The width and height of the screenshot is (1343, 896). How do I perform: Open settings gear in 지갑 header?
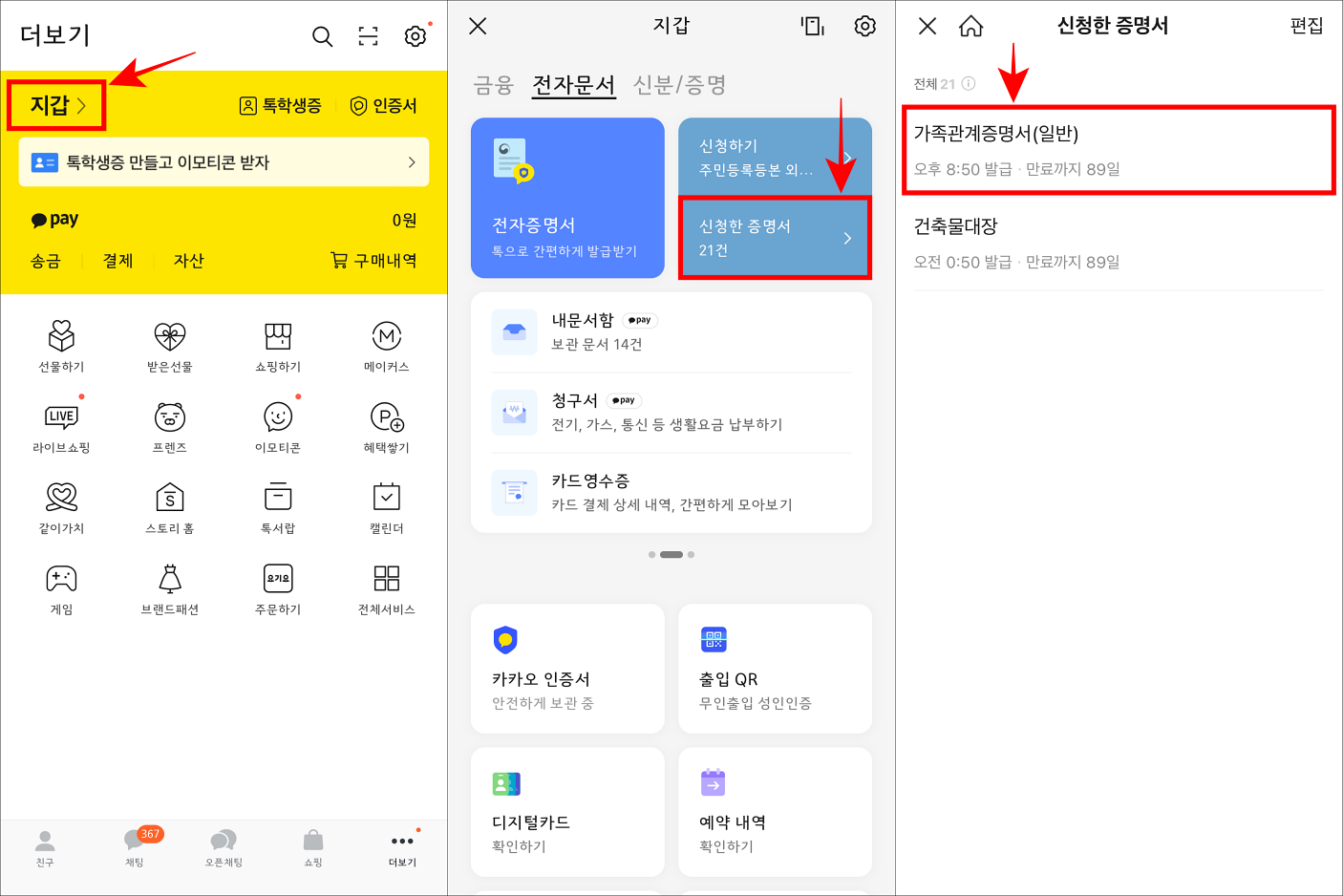(x=864, y=26)
